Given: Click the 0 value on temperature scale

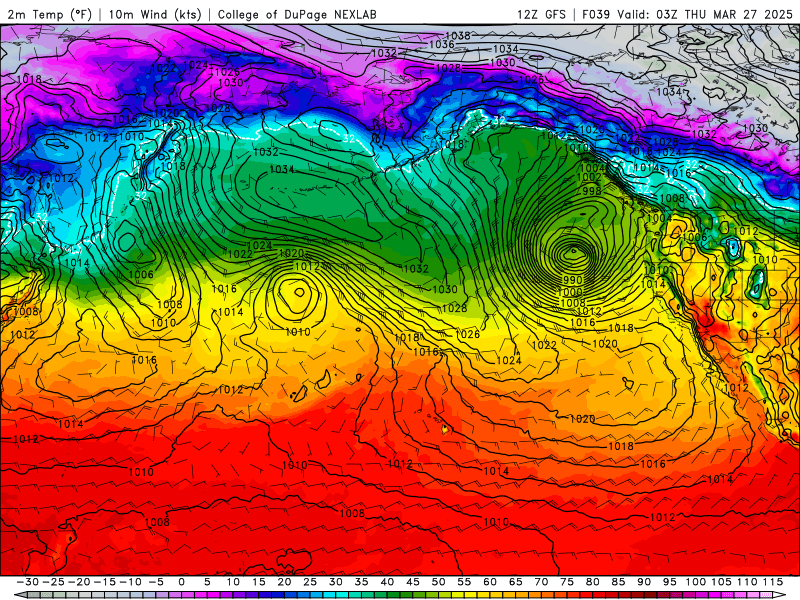Looking at the screenshot, I should tap(182, 582).
